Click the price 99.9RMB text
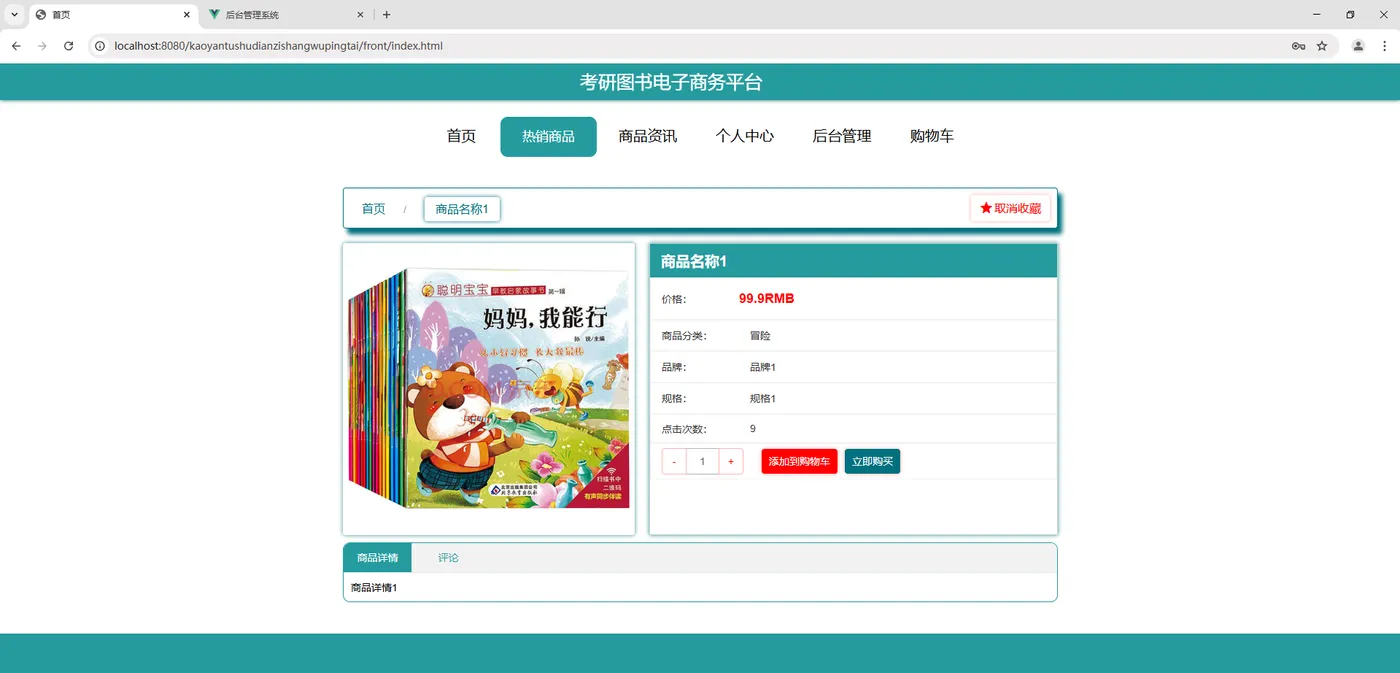The image size is (1400, 673). click(767, 298)
